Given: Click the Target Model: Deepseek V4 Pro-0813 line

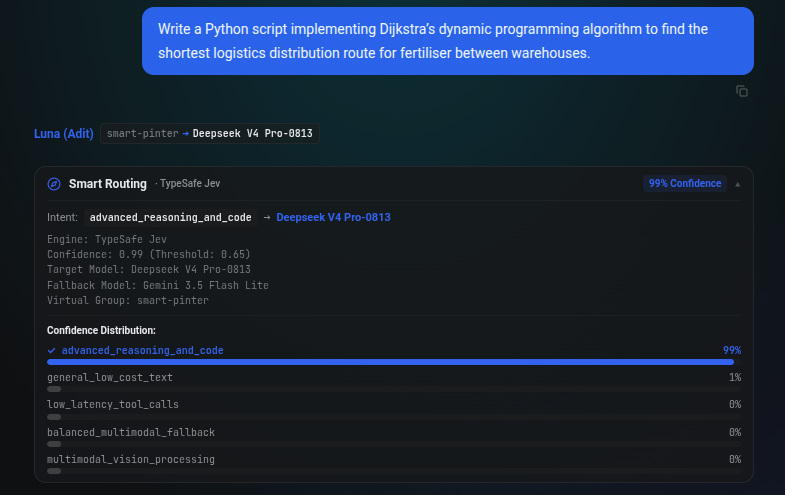Looking at the screenshot, I should coord(149,269).
